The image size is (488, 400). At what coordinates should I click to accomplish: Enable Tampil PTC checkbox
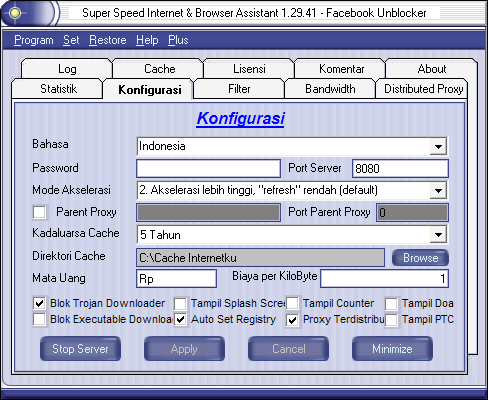point(391,320)
